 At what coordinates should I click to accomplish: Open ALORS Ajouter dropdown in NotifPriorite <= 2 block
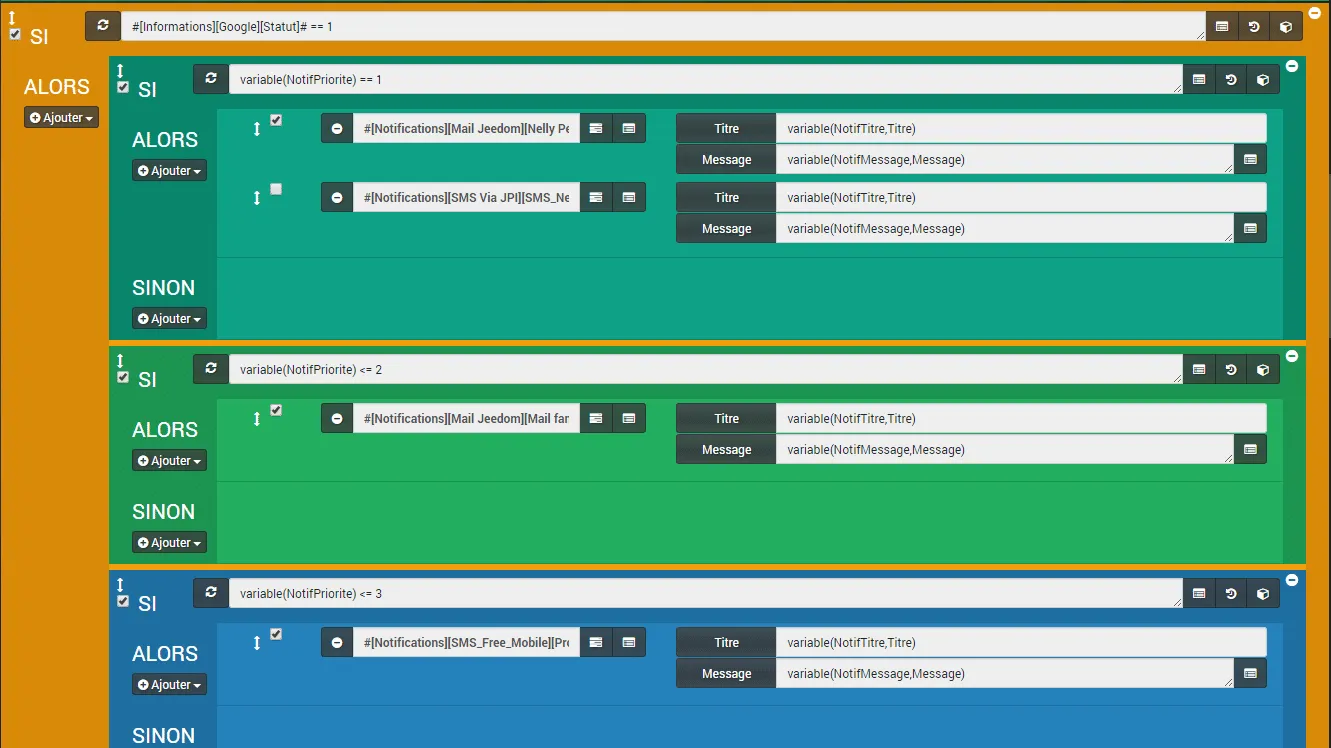(x=170, y=460)
